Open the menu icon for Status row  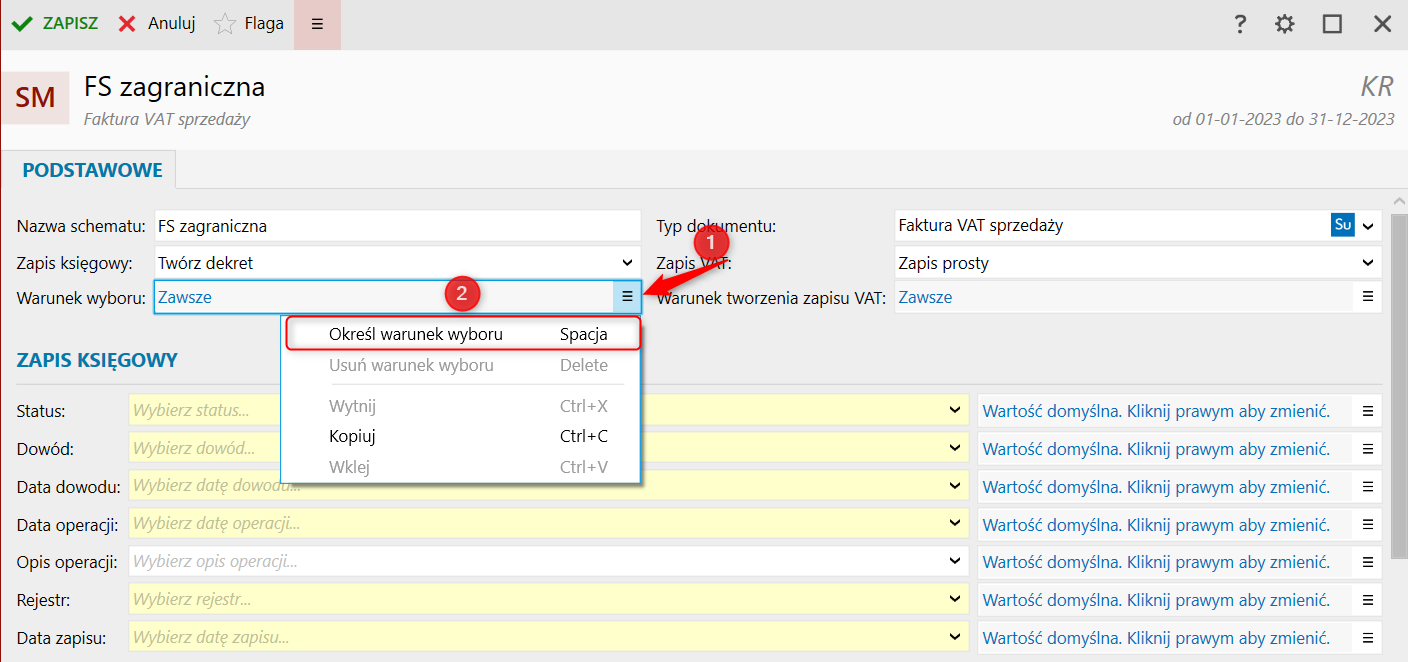[1368, 411]
